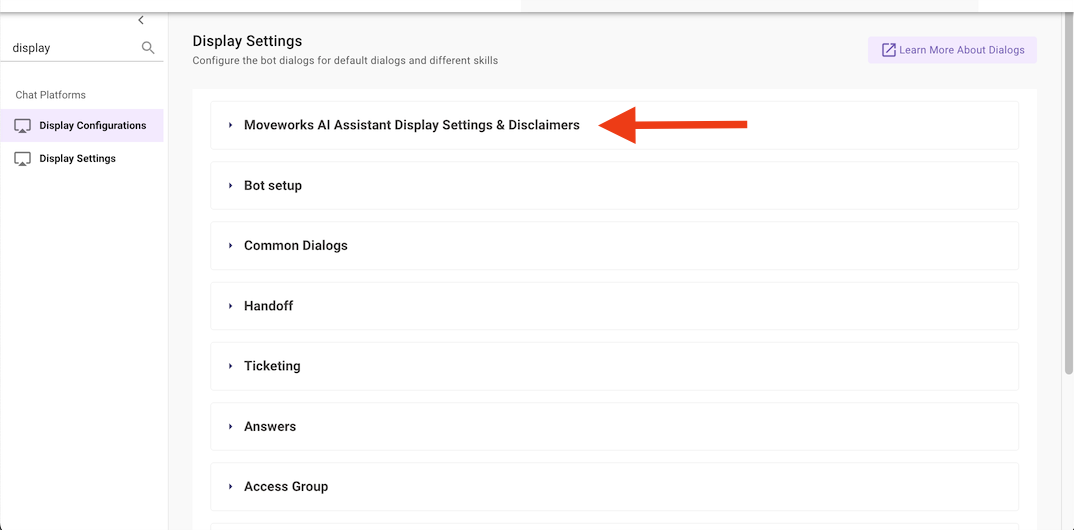Open Display Configurations in sidebar
This screenshot has height=530, width=1074.
[x=82, y=125]
